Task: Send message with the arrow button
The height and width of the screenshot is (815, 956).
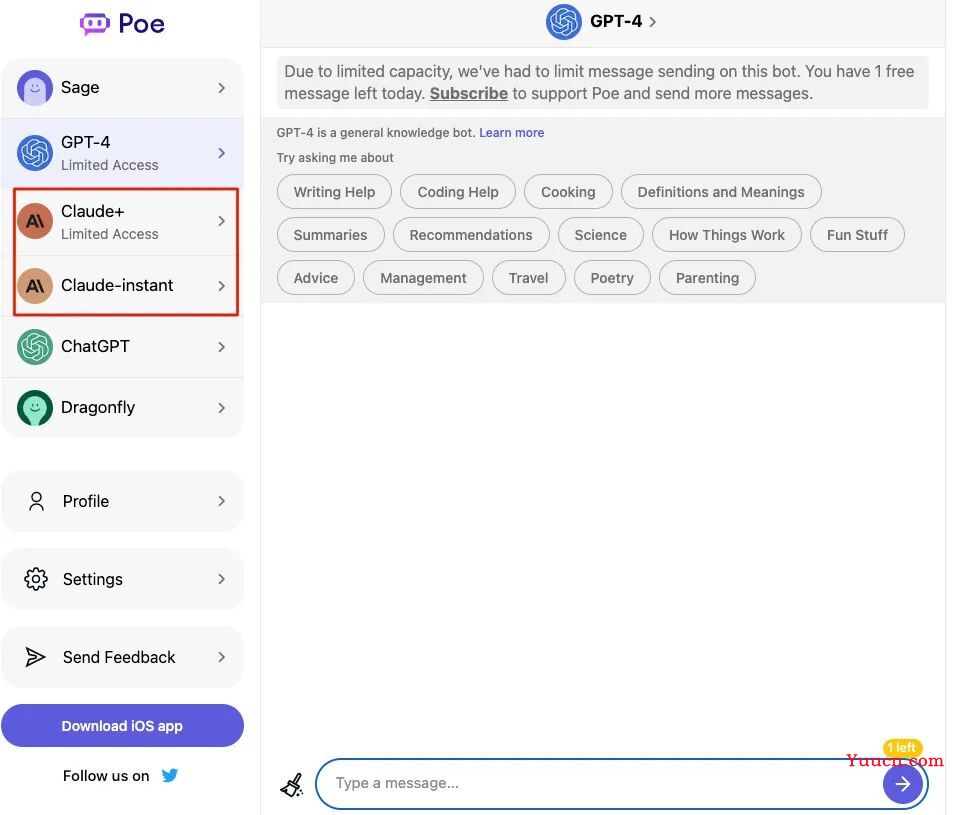Action: point(902,784)
